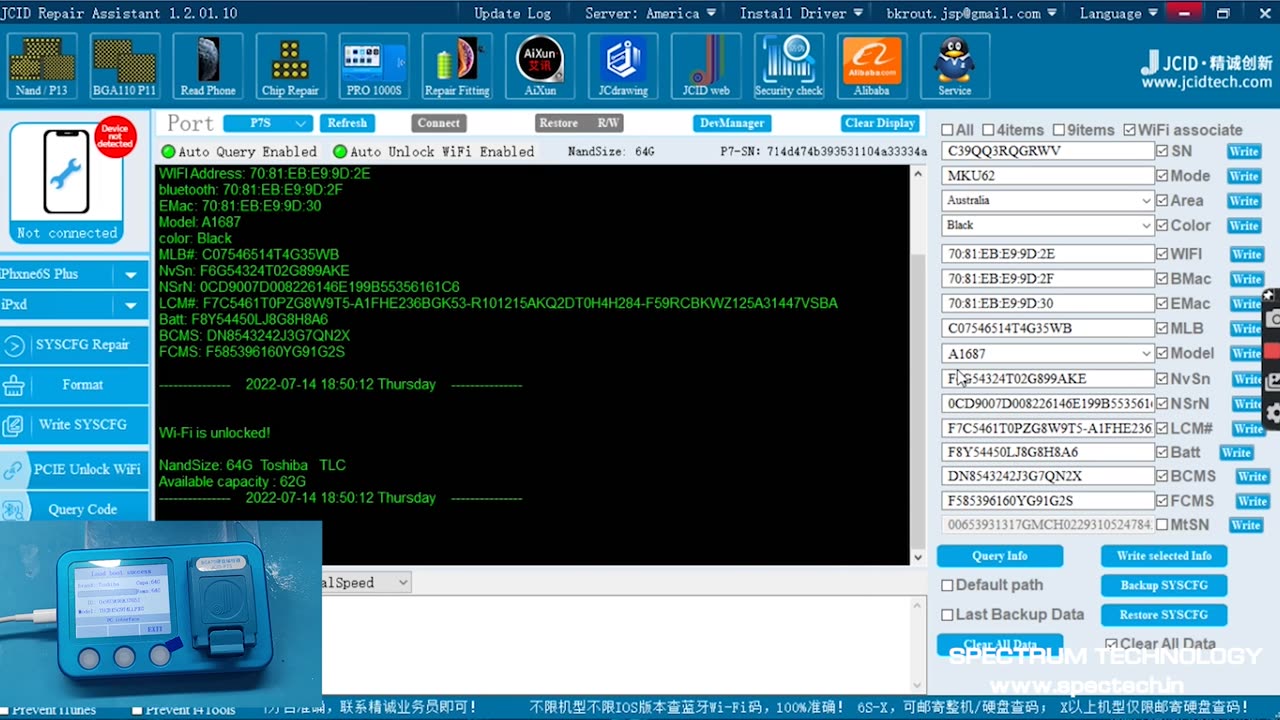Open the Area dropdown showing Australia
The width and height of the screenshot is (1280, 720).
[x=1047, y=200]
